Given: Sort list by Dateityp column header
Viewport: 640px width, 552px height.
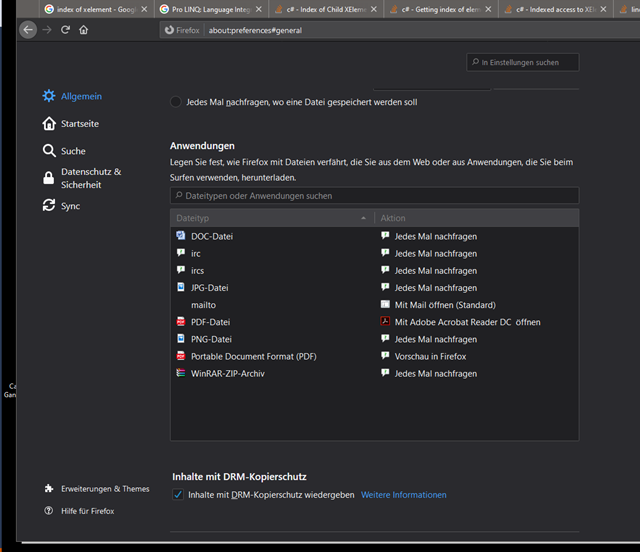Looking at the screenshot, I should [x=270, y=218].
